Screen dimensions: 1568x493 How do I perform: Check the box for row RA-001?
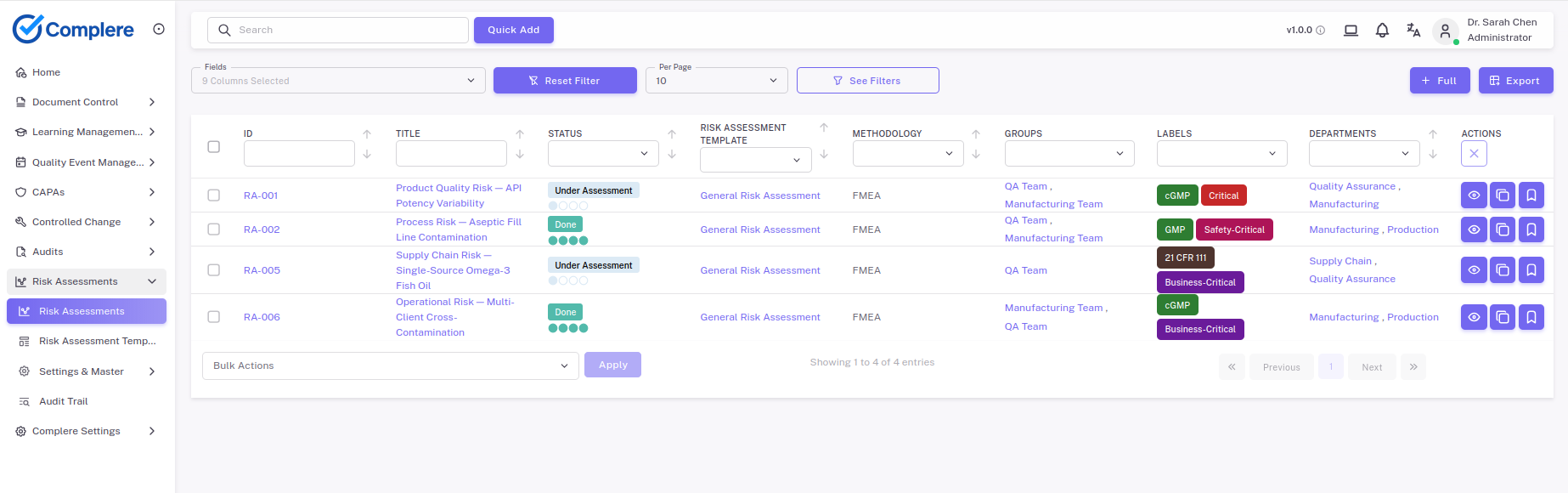click(214, 195)
